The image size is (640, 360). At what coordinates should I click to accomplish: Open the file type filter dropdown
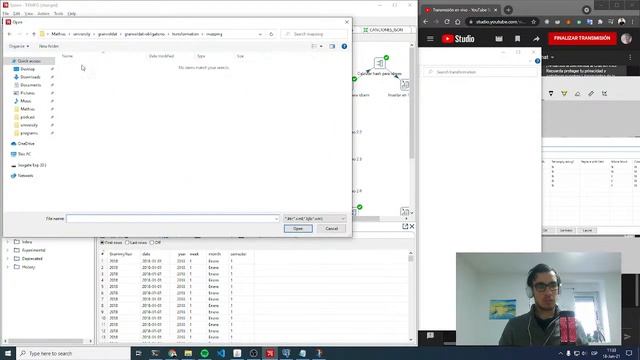(x=315, y=219)
